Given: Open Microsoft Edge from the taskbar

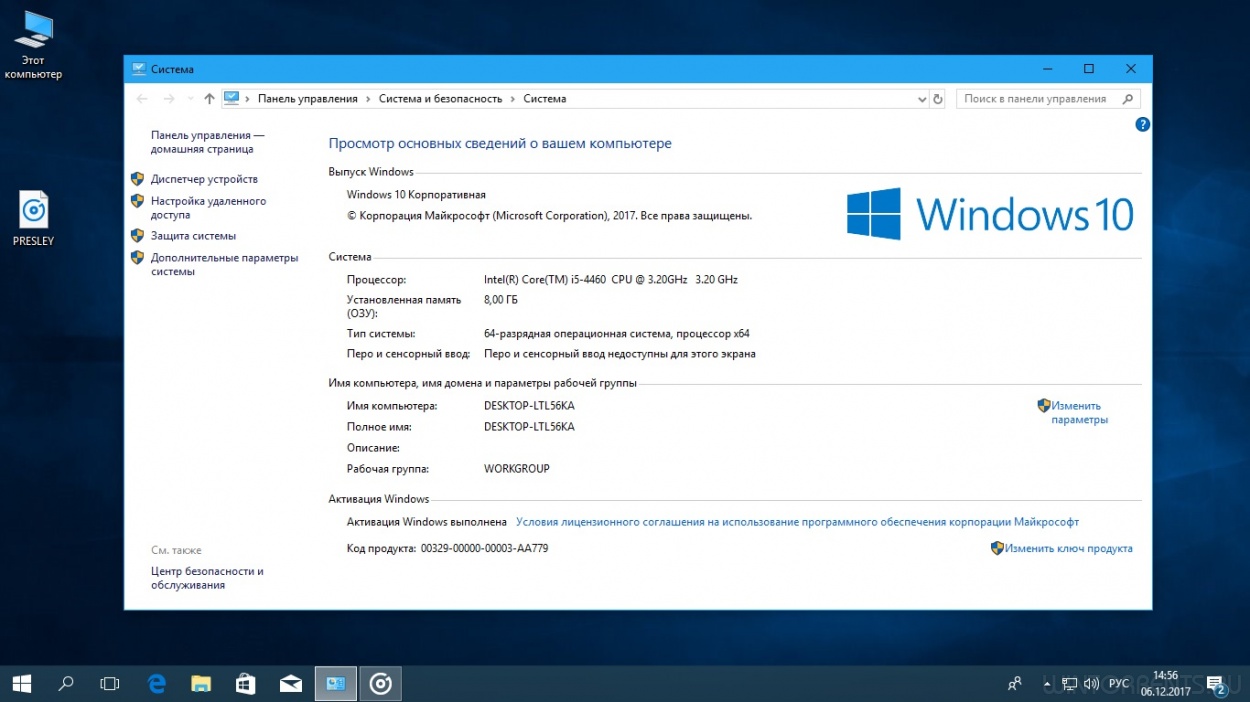Looking at the screenshot, I should (157, 684).
